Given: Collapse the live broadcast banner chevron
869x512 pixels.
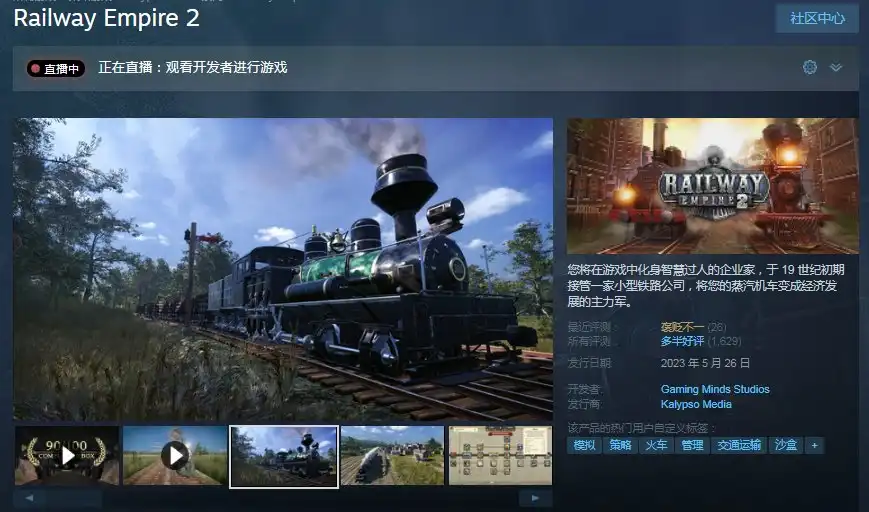Looking at the screenshot, I should pos(836,67).
